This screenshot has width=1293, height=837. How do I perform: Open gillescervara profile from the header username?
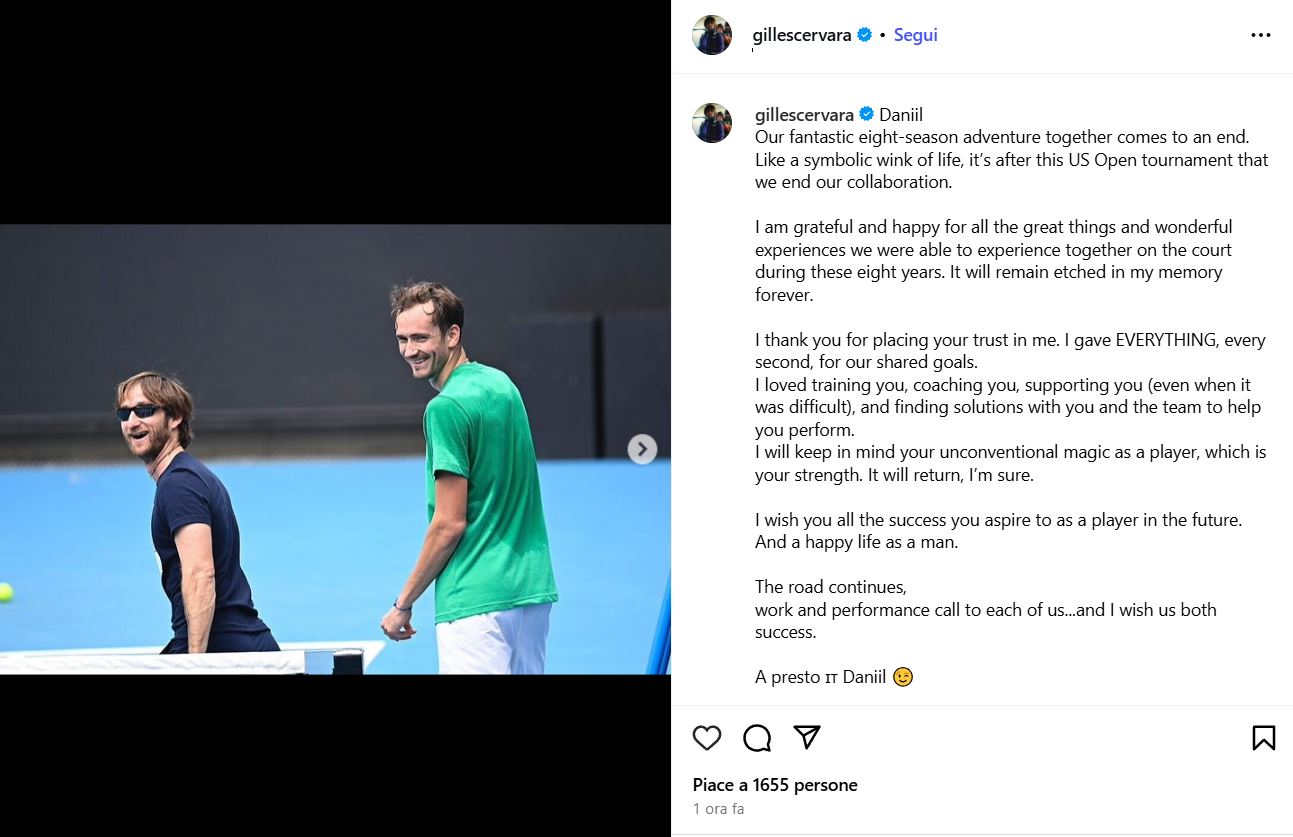tap(801, 35)
